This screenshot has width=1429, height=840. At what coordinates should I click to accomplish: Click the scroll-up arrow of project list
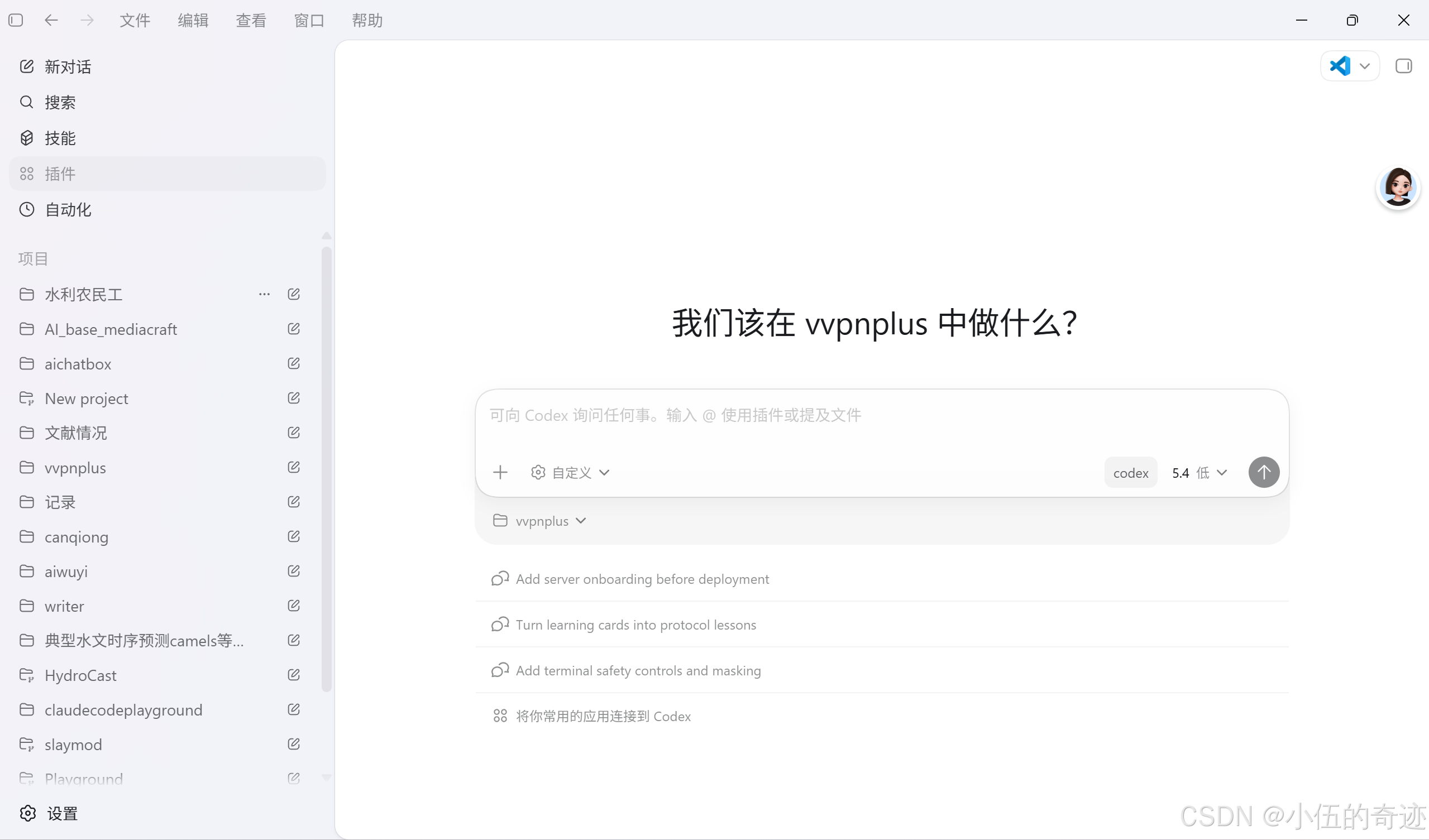tap(326, 235)
